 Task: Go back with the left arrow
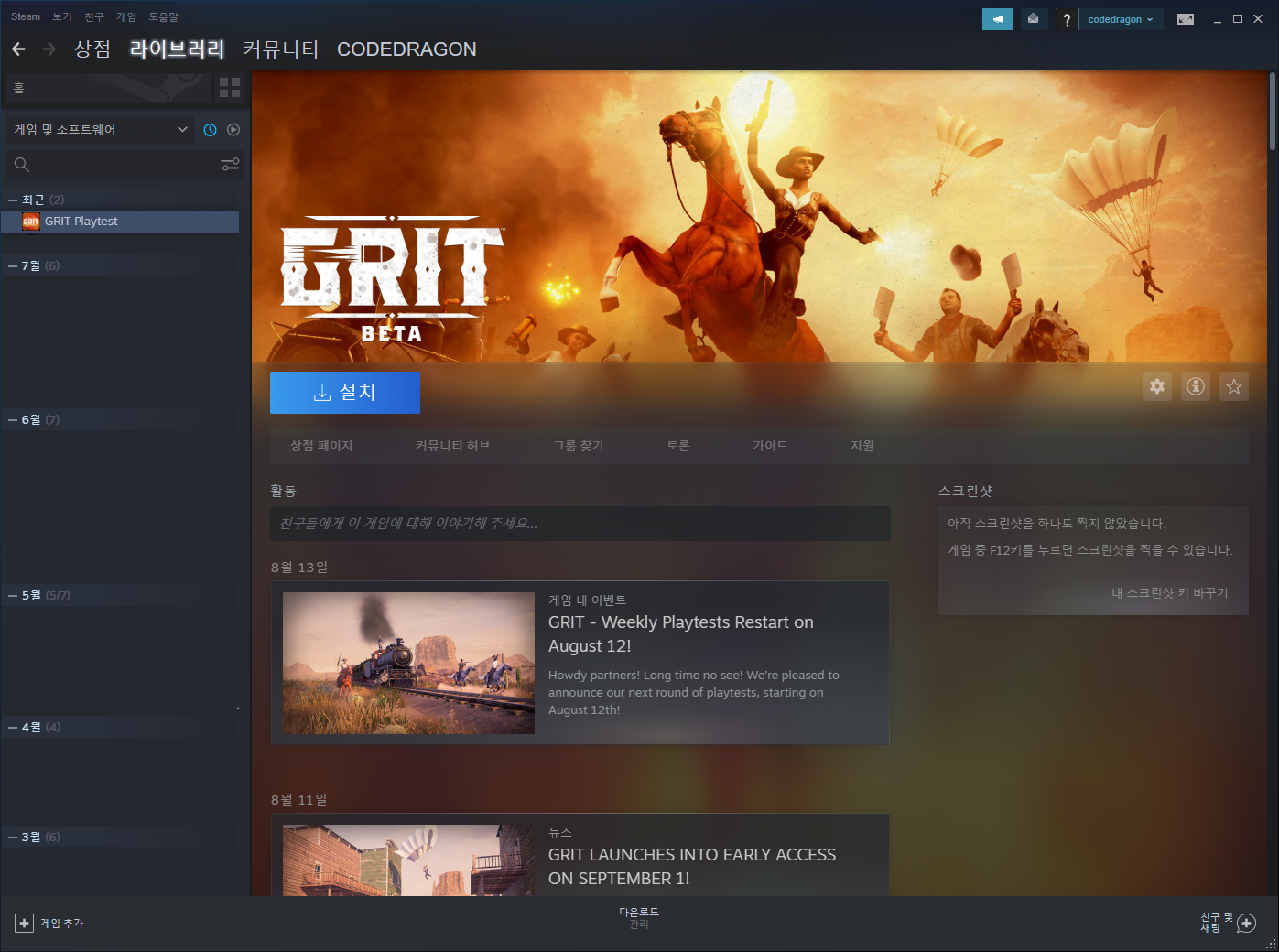tap(18, 49)
